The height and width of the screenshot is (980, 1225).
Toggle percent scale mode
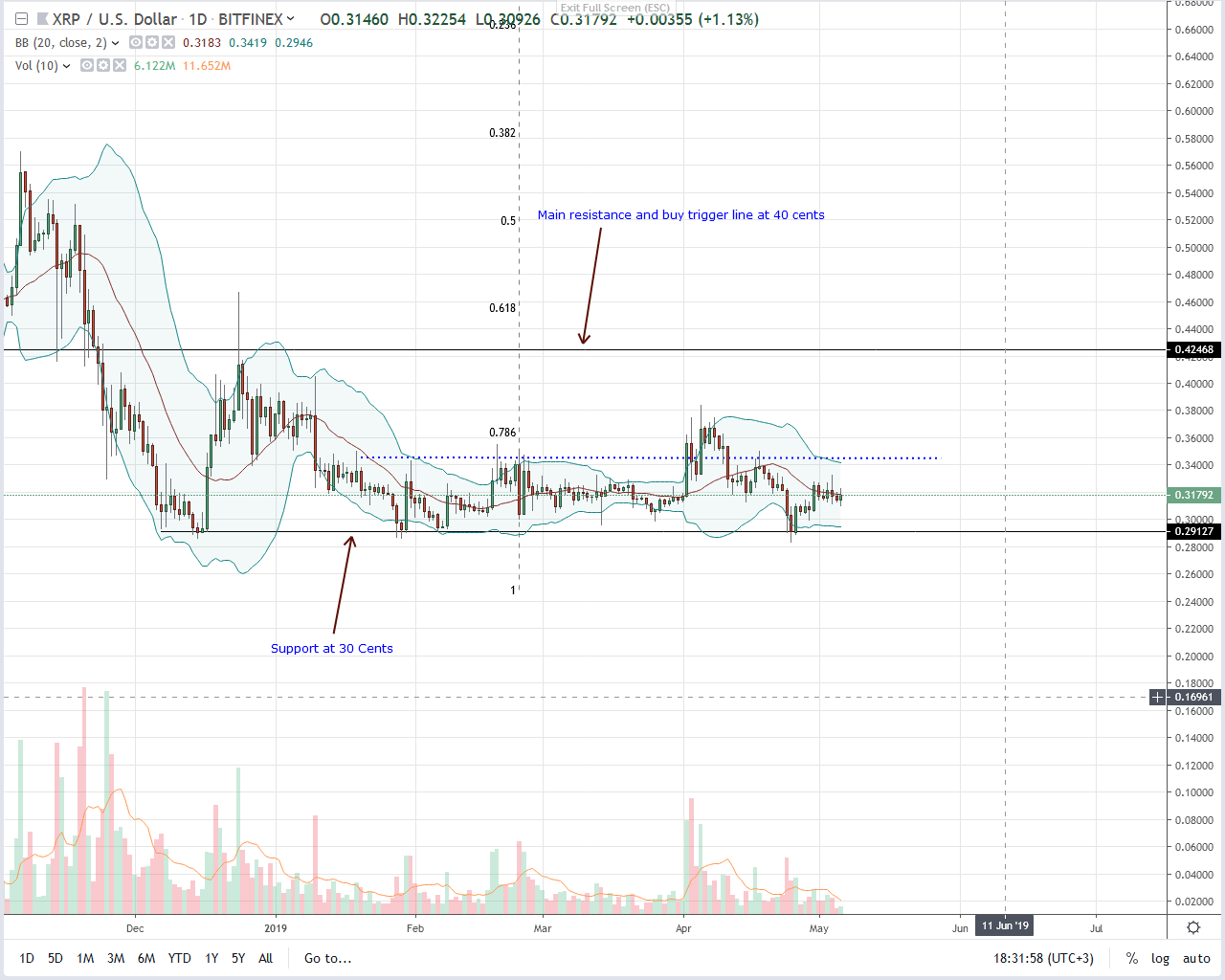pyautogui.click(x=1132, y=958)
